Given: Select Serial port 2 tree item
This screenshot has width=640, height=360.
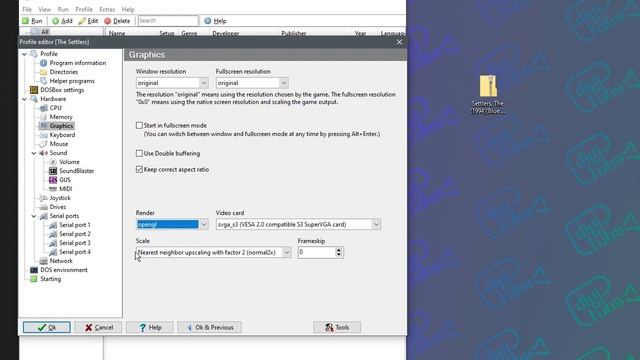Looking at the screenshot, I should point(75,234).
